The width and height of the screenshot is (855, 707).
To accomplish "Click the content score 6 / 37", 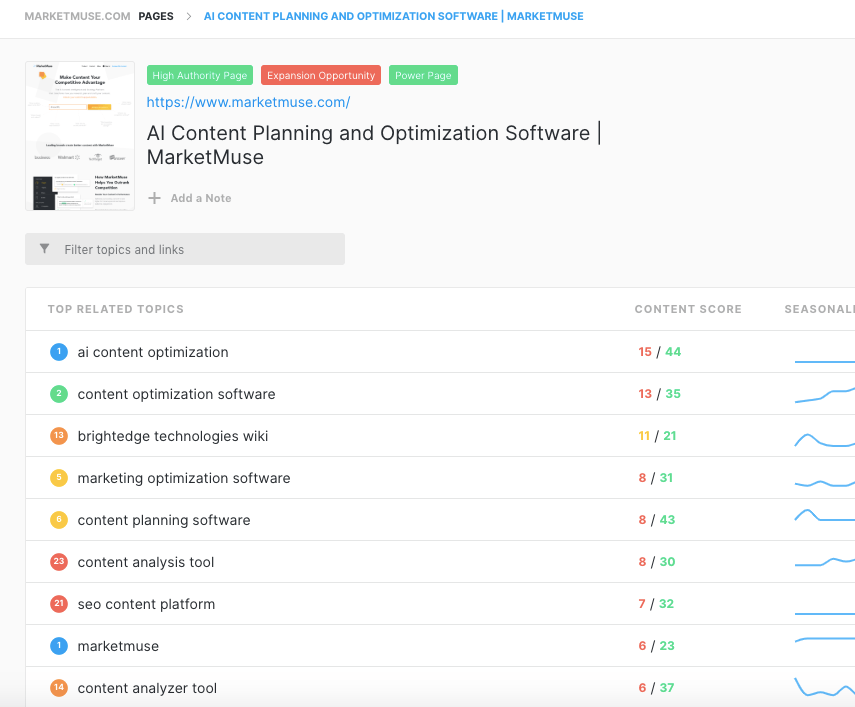I will point(657,687).
